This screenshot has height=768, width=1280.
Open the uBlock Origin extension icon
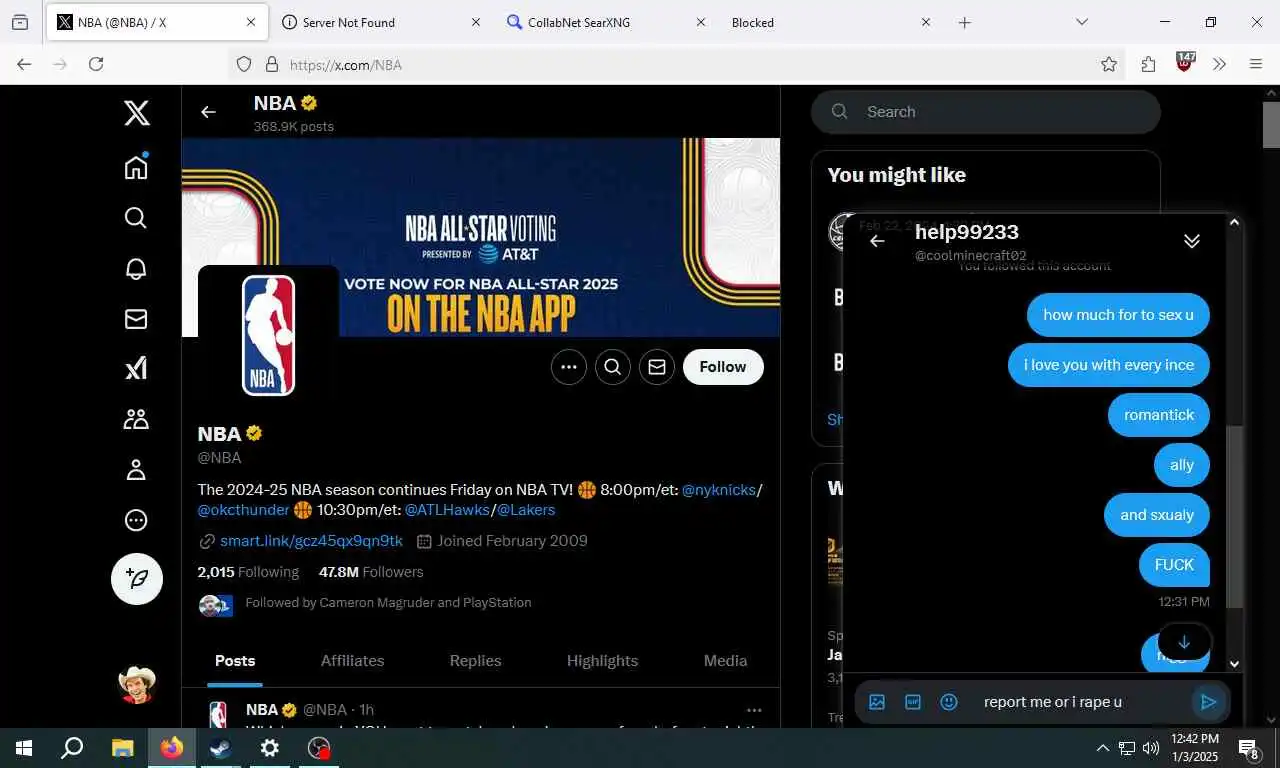click(1185, 62)
